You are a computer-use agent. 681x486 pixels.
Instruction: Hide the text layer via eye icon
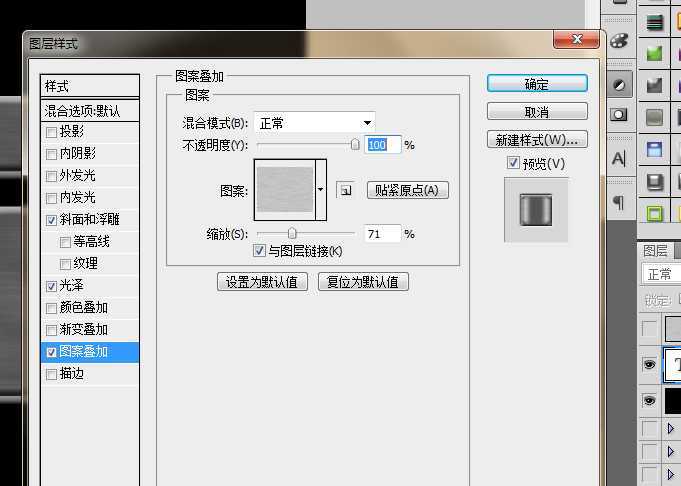[x=649, y=364]
